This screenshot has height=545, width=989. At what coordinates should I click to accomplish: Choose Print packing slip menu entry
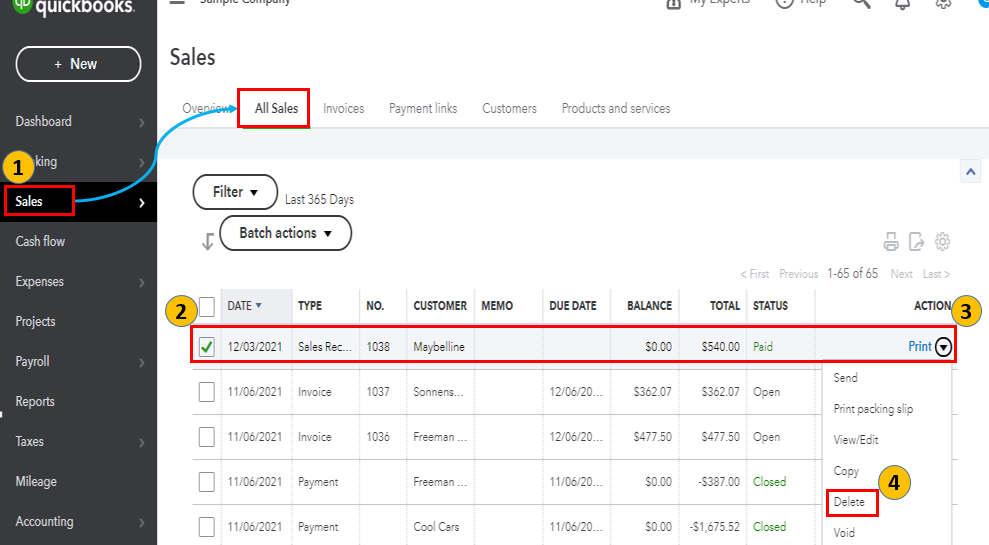(874, 409)
